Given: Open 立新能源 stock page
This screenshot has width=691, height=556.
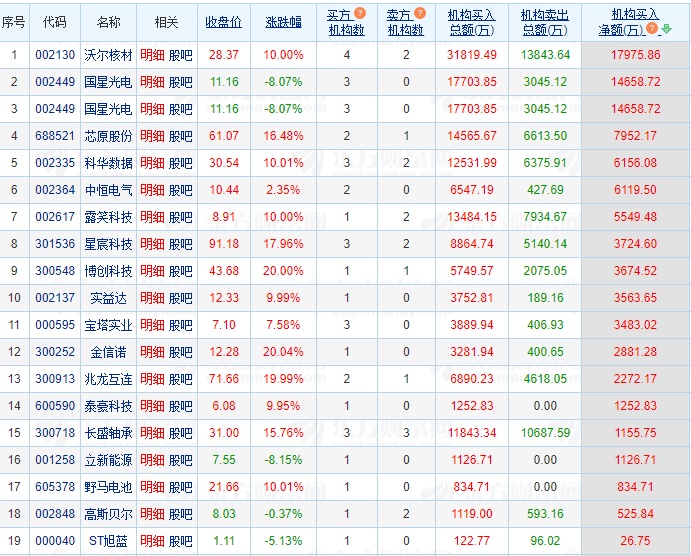Looking at the screenshot, I should point(108,460).
